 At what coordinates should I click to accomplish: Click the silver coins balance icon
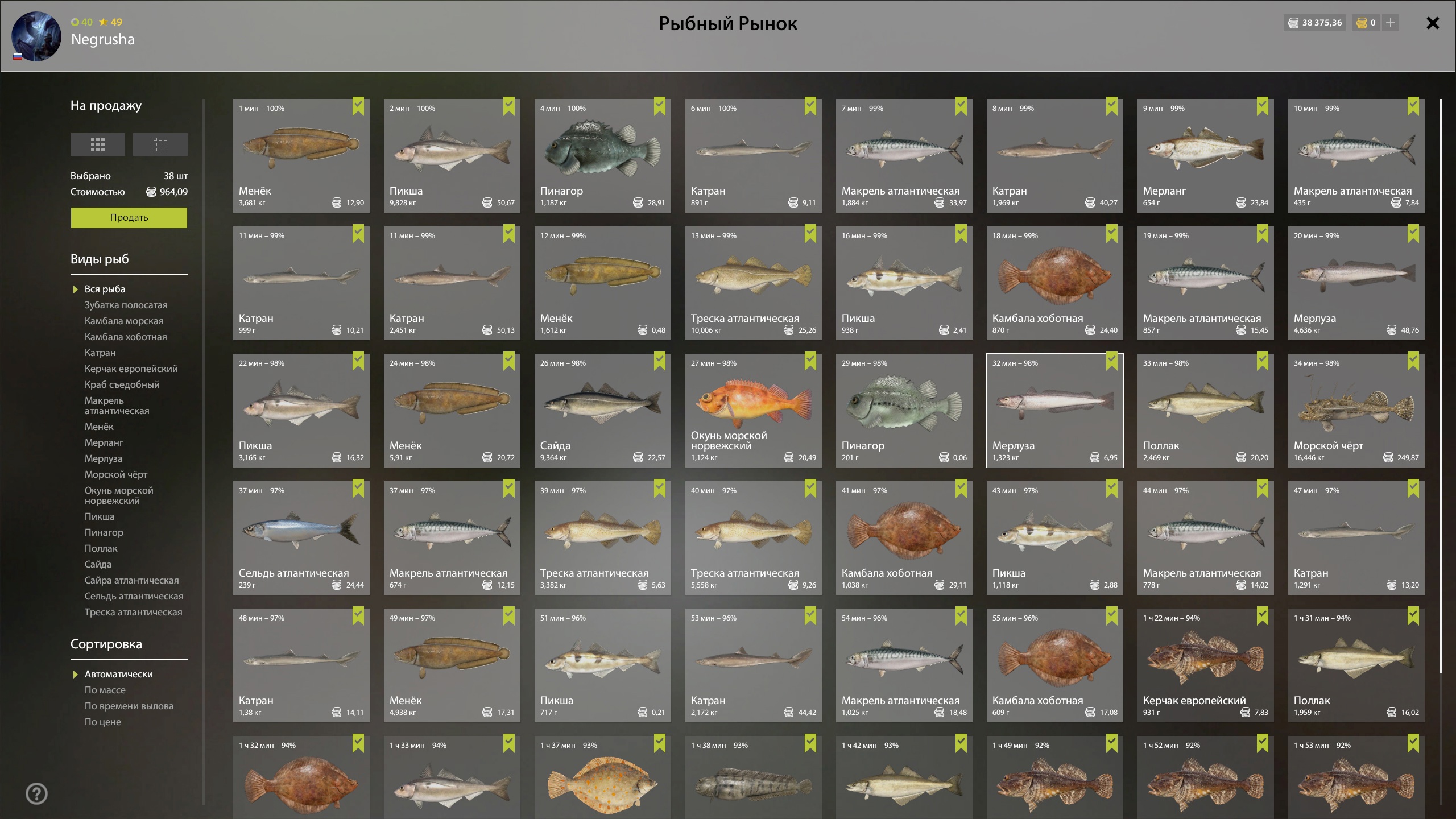tap(1293, 23)
